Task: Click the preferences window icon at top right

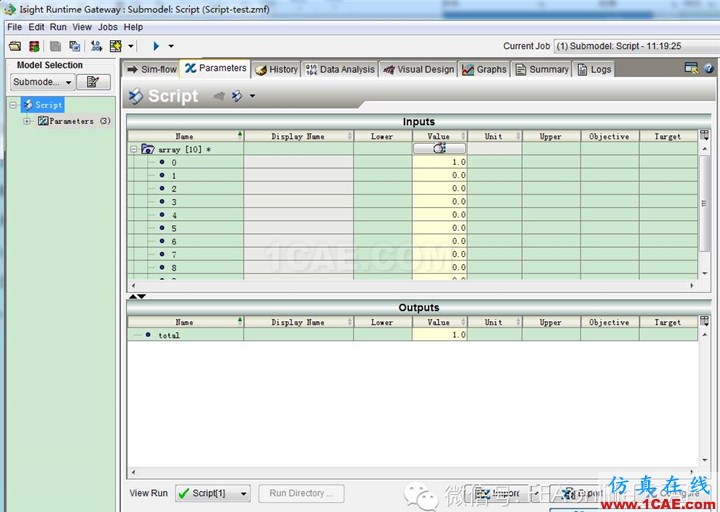Action: [x=691, y=68]
